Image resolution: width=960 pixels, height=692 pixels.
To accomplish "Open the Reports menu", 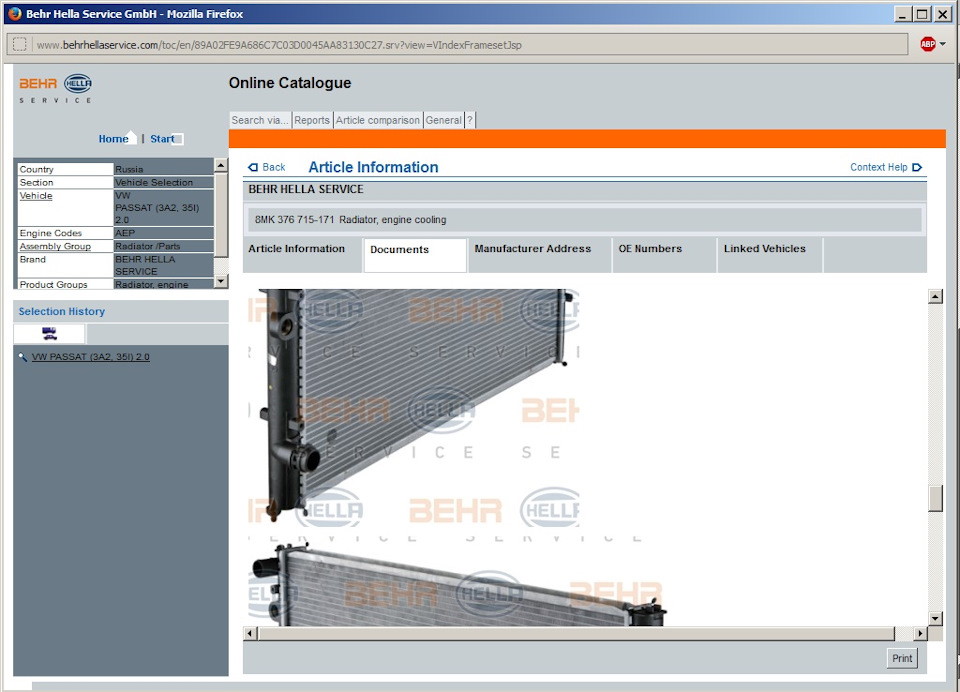I will coord(312,120).
